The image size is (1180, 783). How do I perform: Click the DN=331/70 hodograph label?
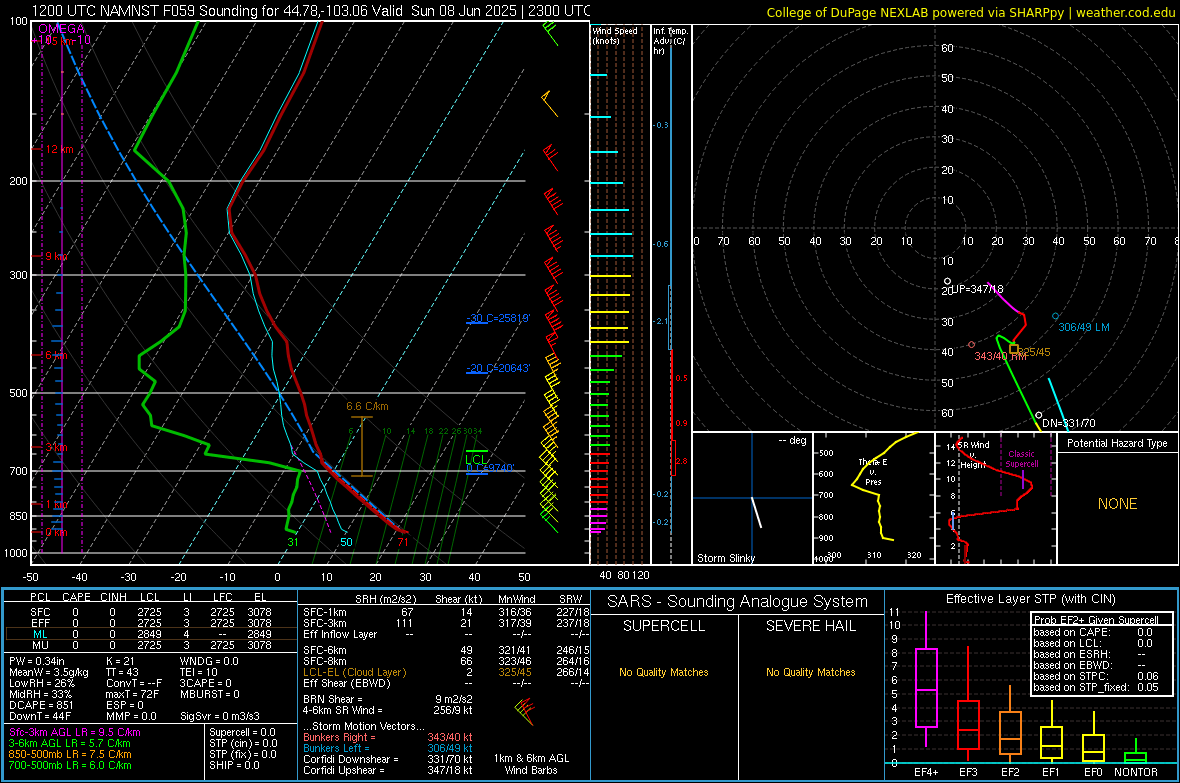(1069, 423)
